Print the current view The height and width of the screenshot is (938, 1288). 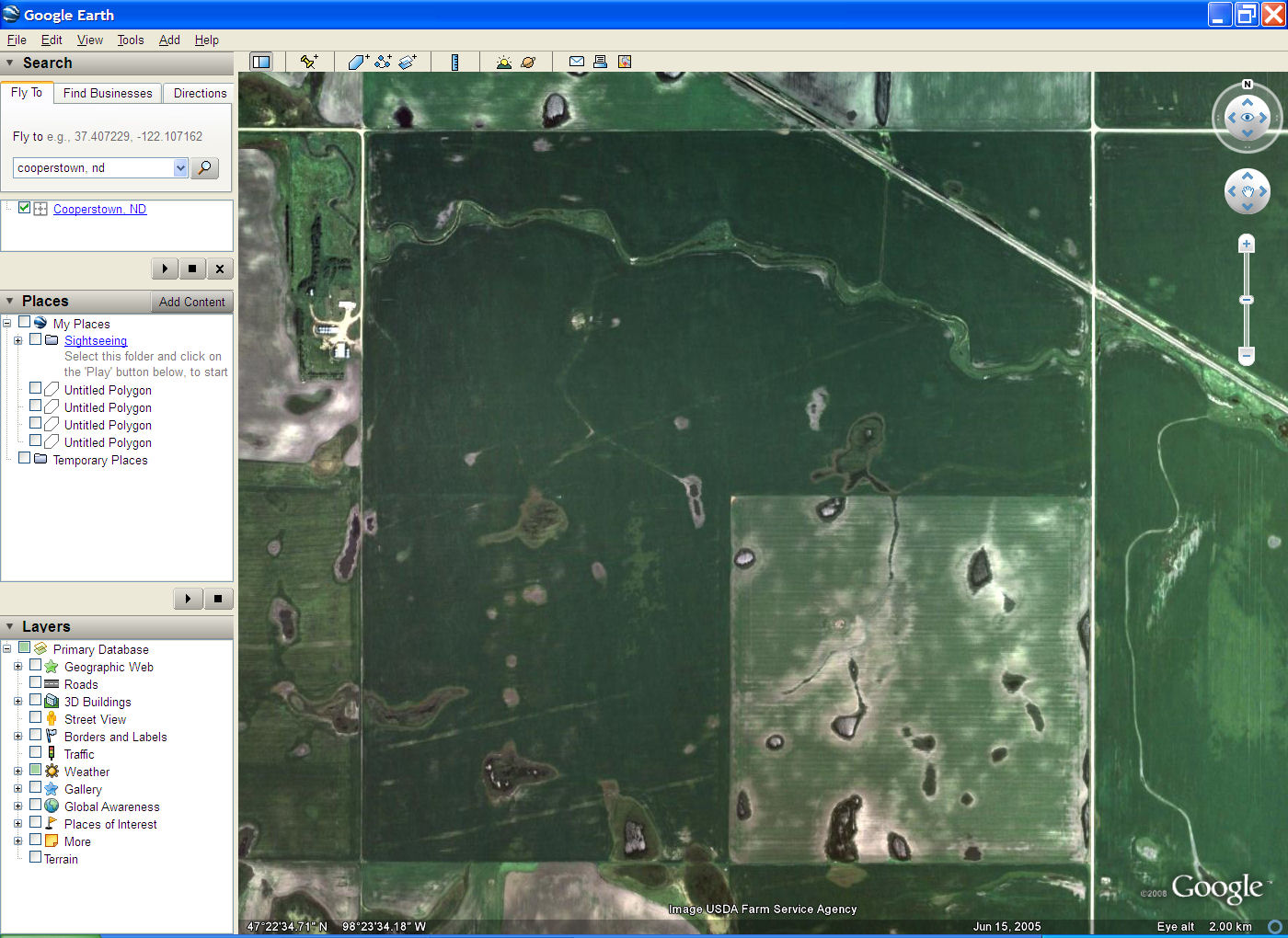coord(601,62)
